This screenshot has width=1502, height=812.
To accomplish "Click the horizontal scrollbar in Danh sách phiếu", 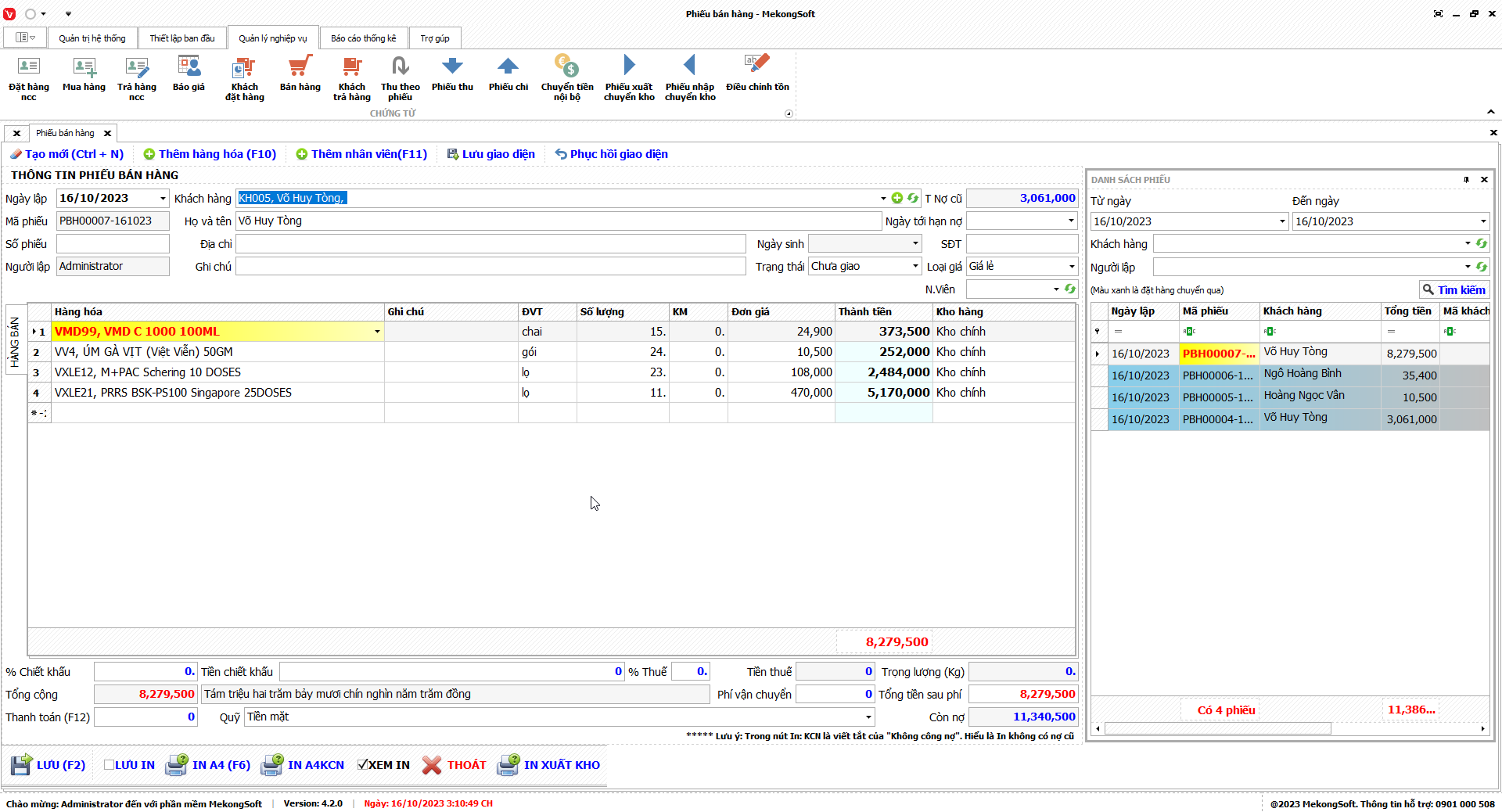I will coord(1217,729).
